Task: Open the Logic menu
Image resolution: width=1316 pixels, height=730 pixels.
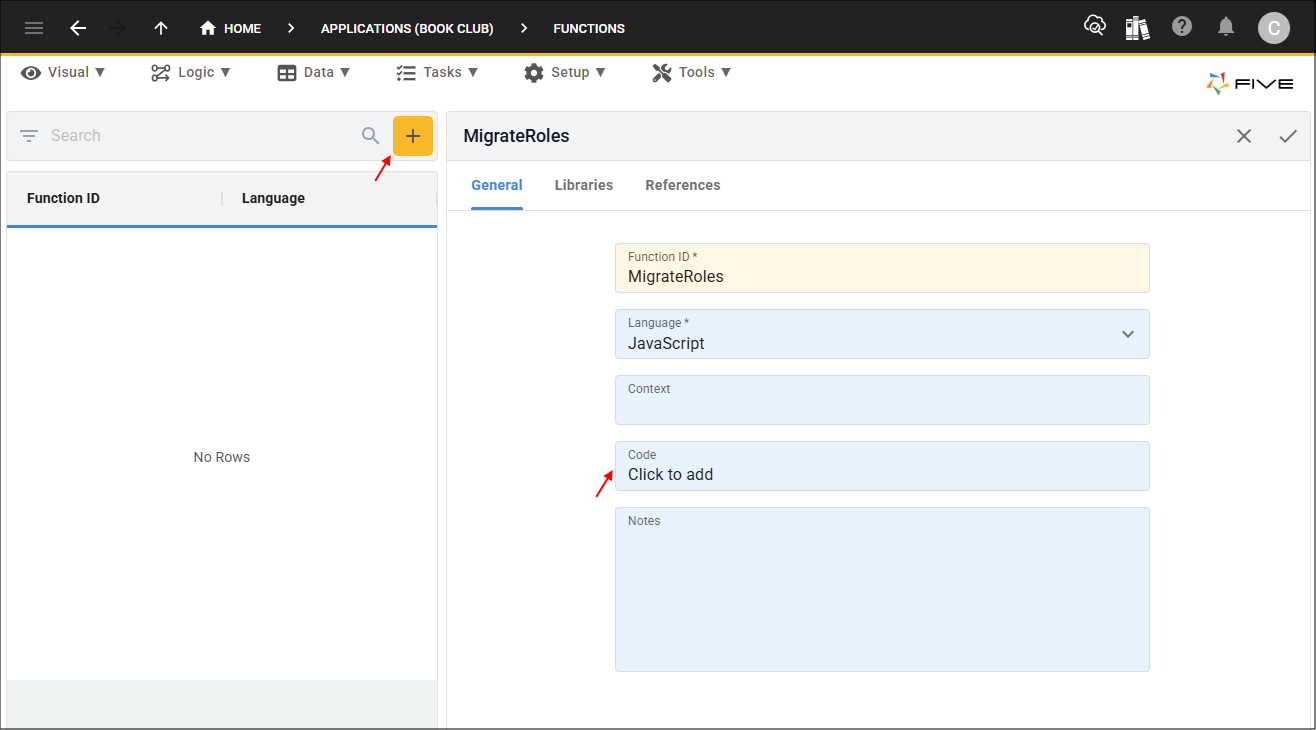Action: [191, 72]
